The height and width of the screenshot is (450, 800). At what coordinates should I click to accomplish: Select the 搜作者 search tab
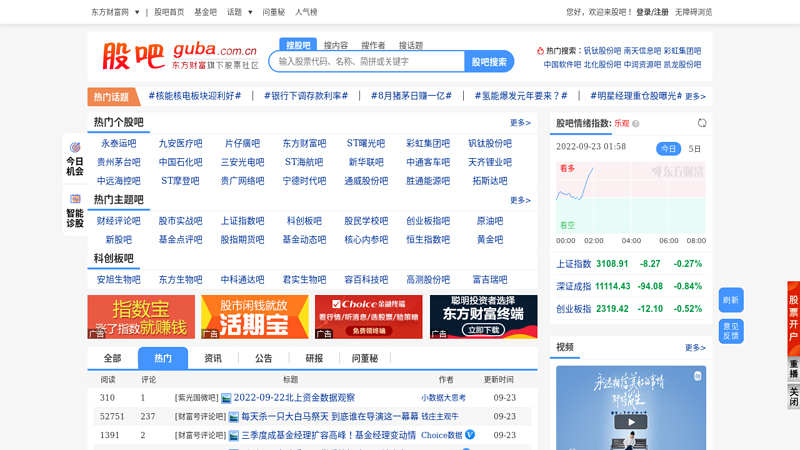coord(373,45)
